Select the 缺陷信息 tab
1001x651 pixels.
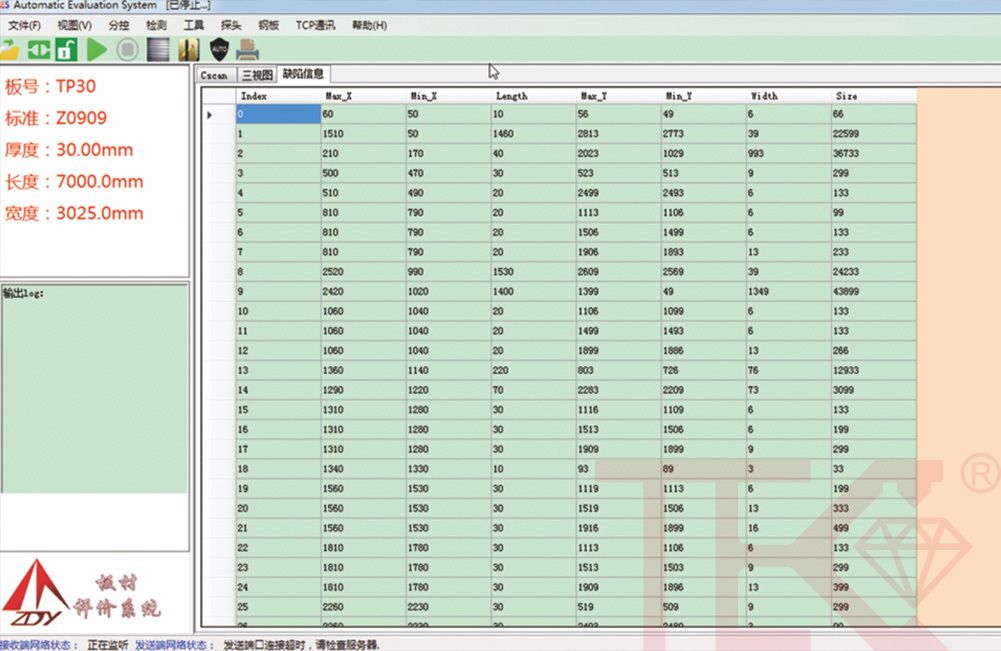303,74
